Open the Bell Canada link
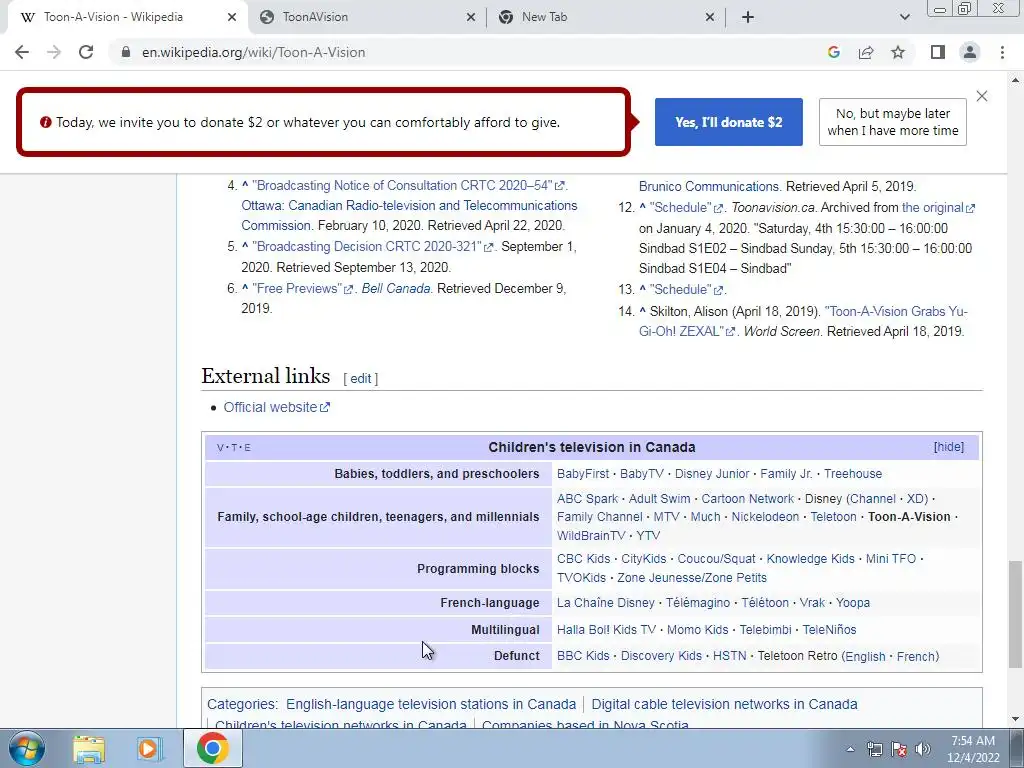The width and height of the screenshot is (1024, 768). [396, 288]
